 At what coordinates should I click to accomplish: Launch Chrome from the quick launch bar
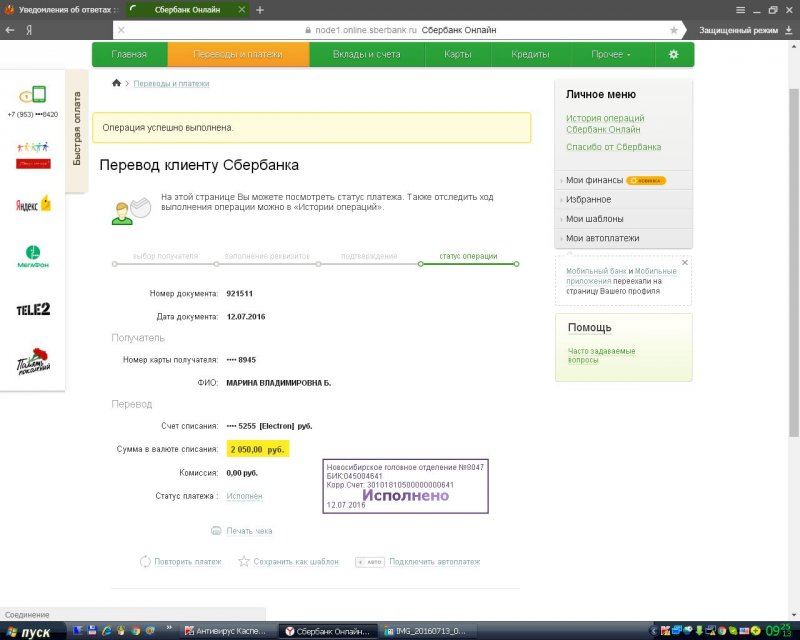pyautogui.click(x=136, y=631)
